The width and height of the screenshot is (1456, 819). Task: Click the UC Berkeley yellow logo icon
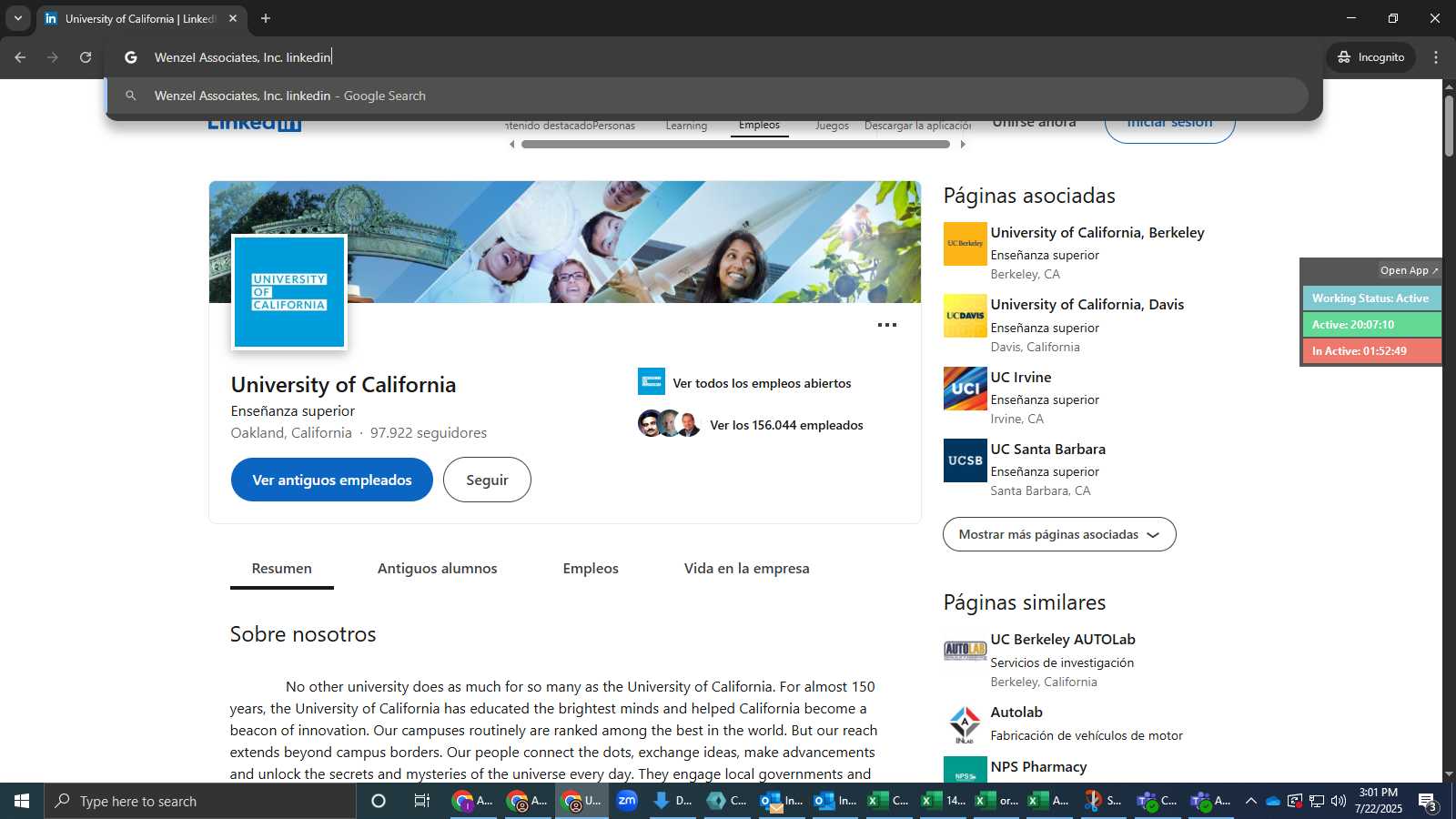point(966,244)
